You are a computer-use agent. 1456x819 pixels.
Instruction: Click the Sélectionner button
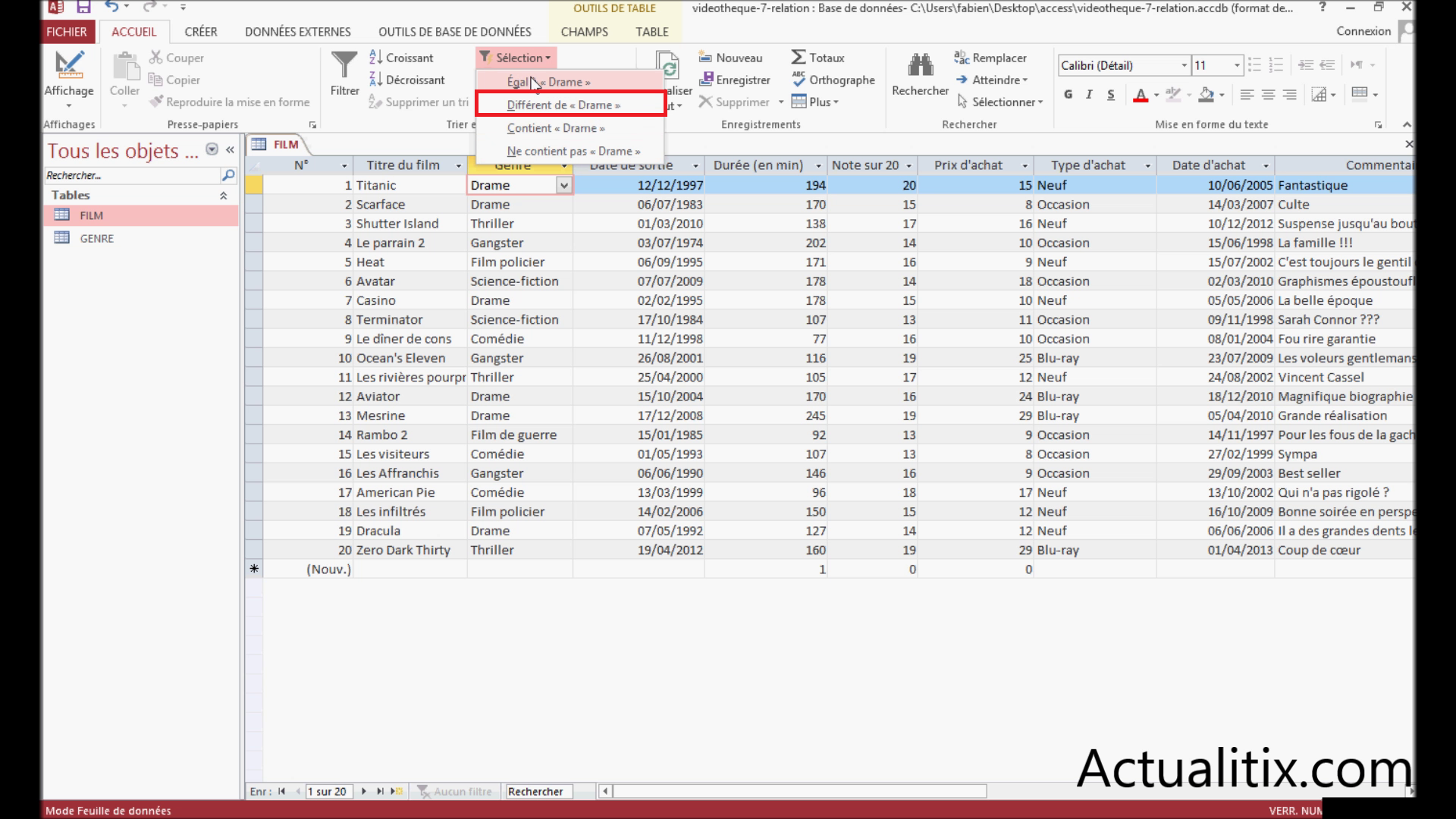[1000, 102]
